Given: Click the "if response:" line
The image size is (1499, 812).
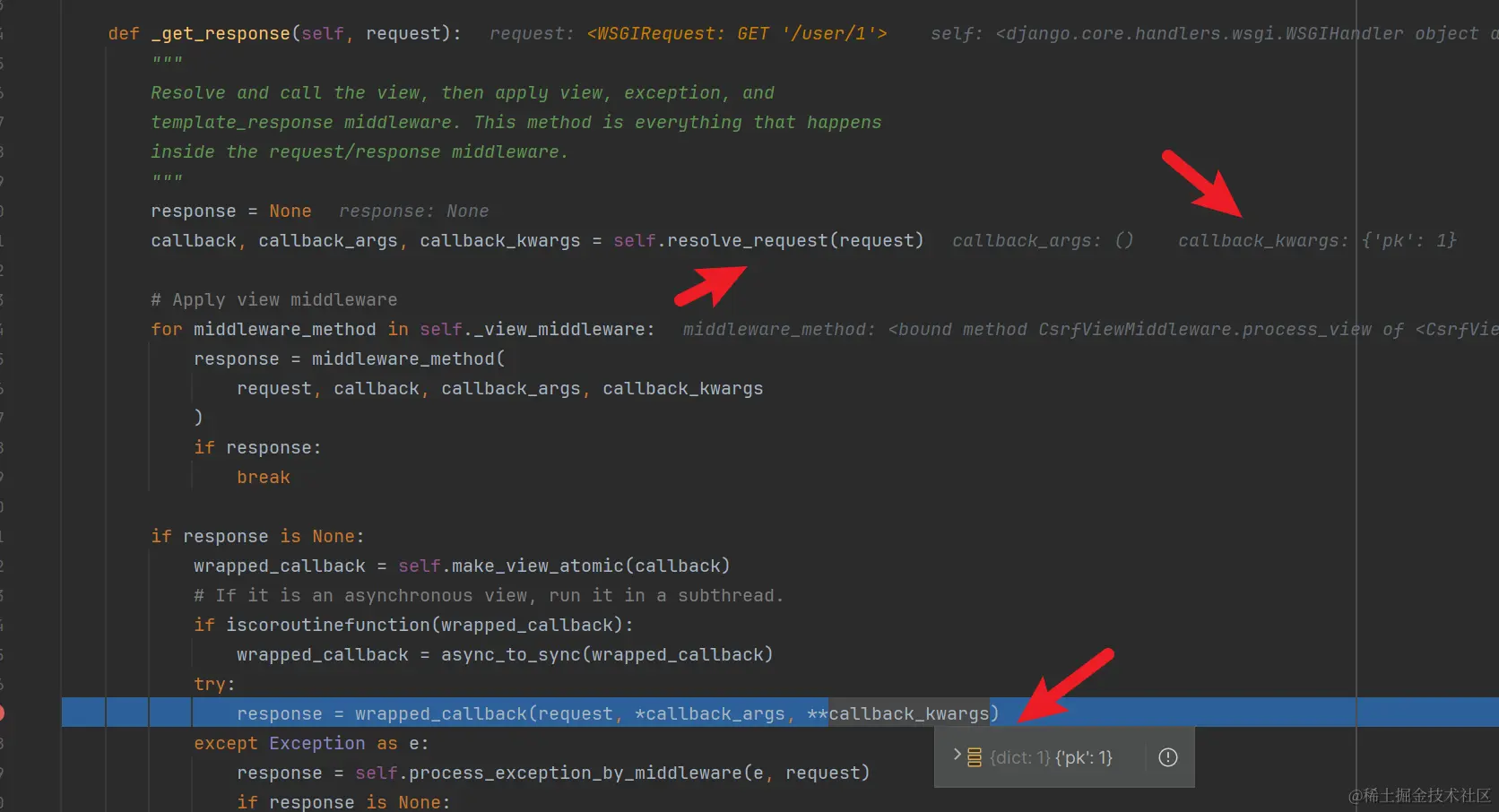Looking at the screenshot, I should click(257, 447).
